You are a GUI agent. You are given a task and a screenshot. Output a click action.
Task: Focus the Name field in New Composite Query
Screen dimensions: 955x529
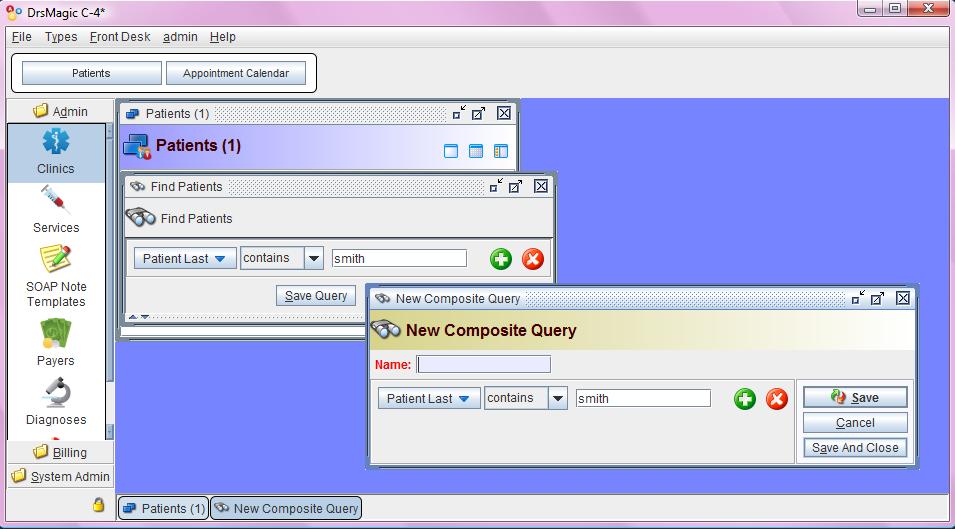pyautogui.click(x=484, y=364)
